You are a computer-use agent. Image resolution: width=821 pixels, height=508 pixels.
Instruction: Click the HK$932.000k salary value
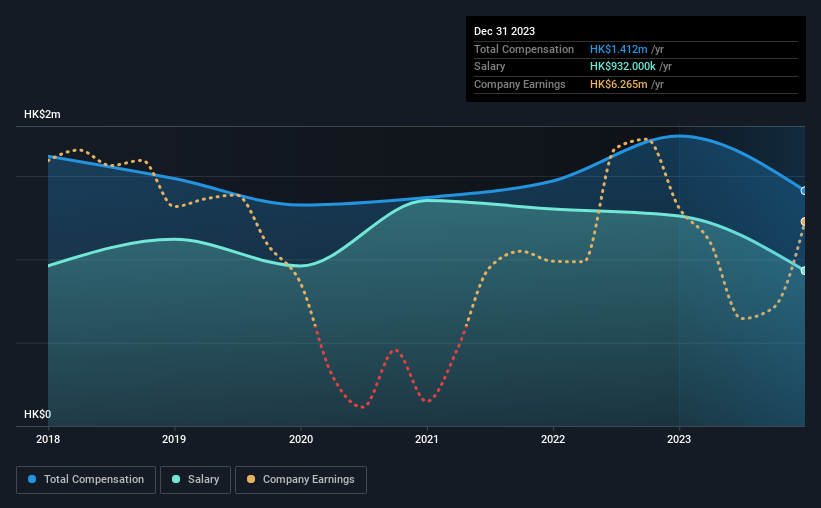pyautogui.click(x=623, y=67)
